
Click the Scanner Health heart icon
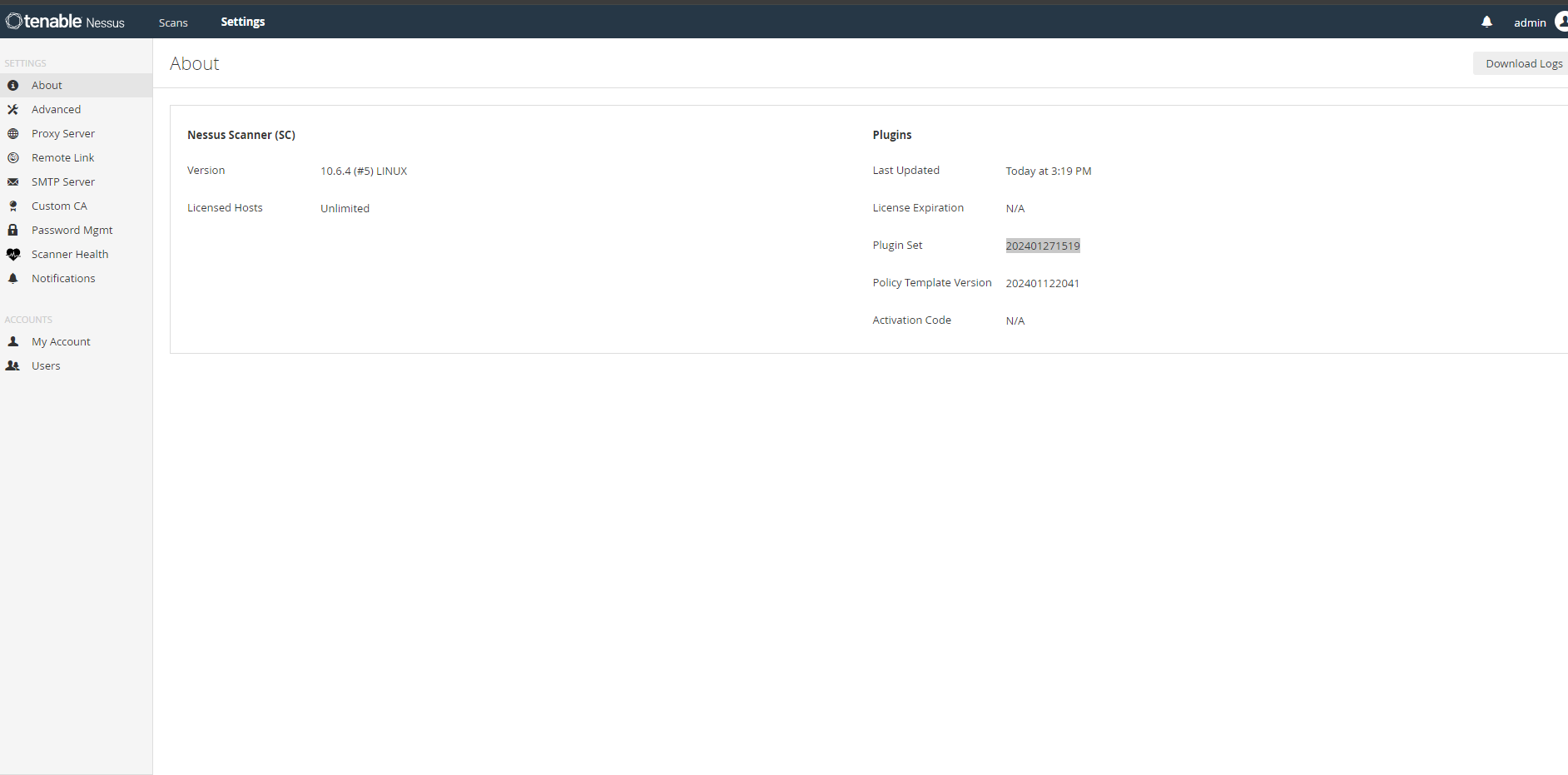[13, 255]
